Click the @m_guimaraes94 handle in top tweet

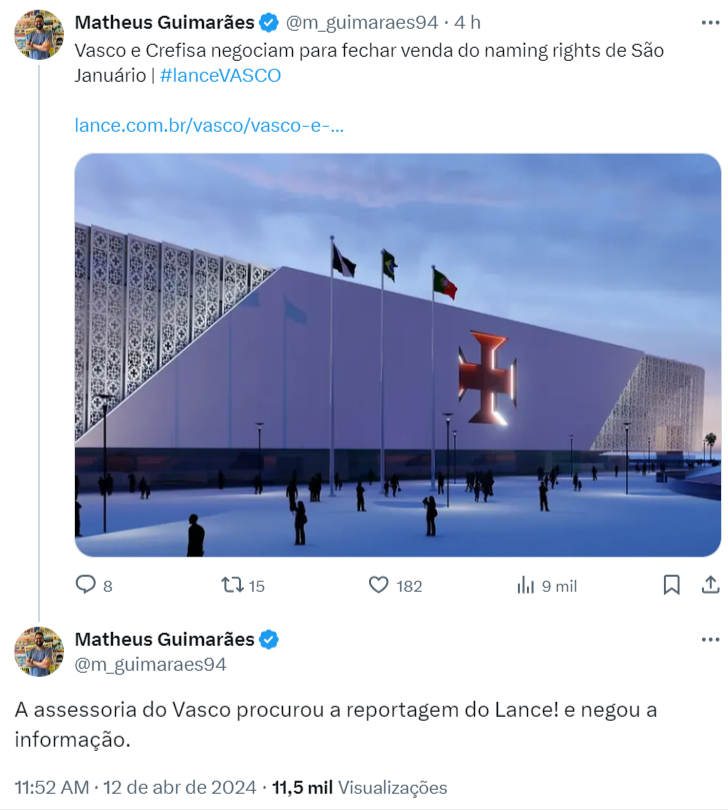362,23
